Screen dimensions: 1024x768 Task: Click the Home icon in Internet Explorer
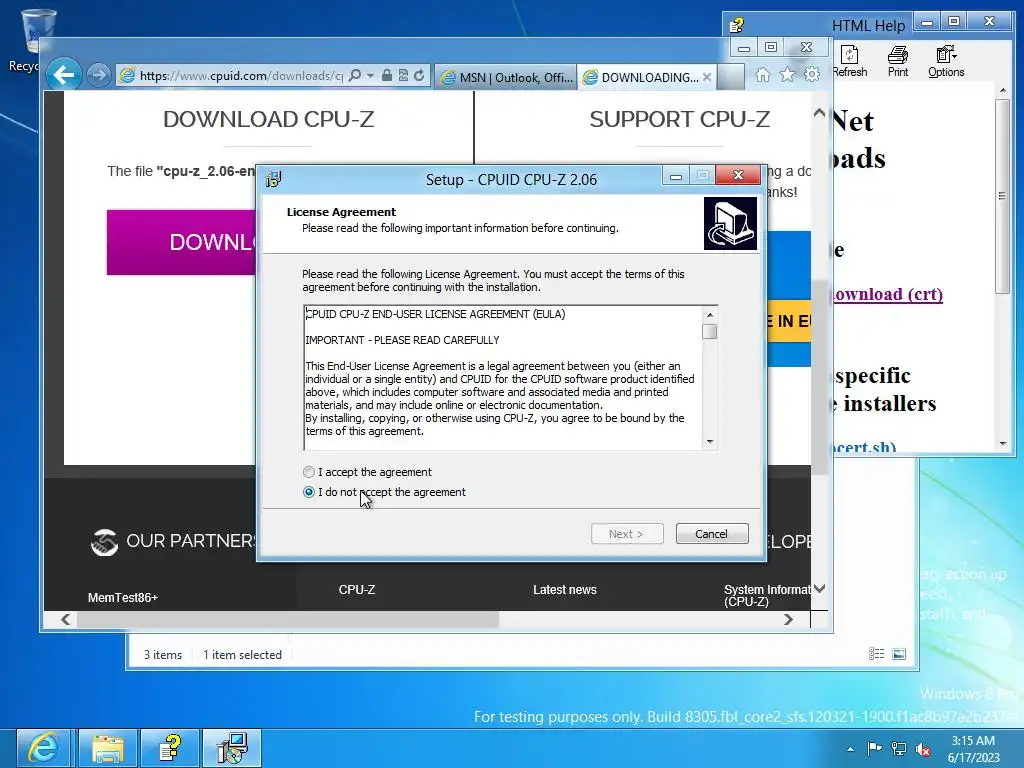763,75
